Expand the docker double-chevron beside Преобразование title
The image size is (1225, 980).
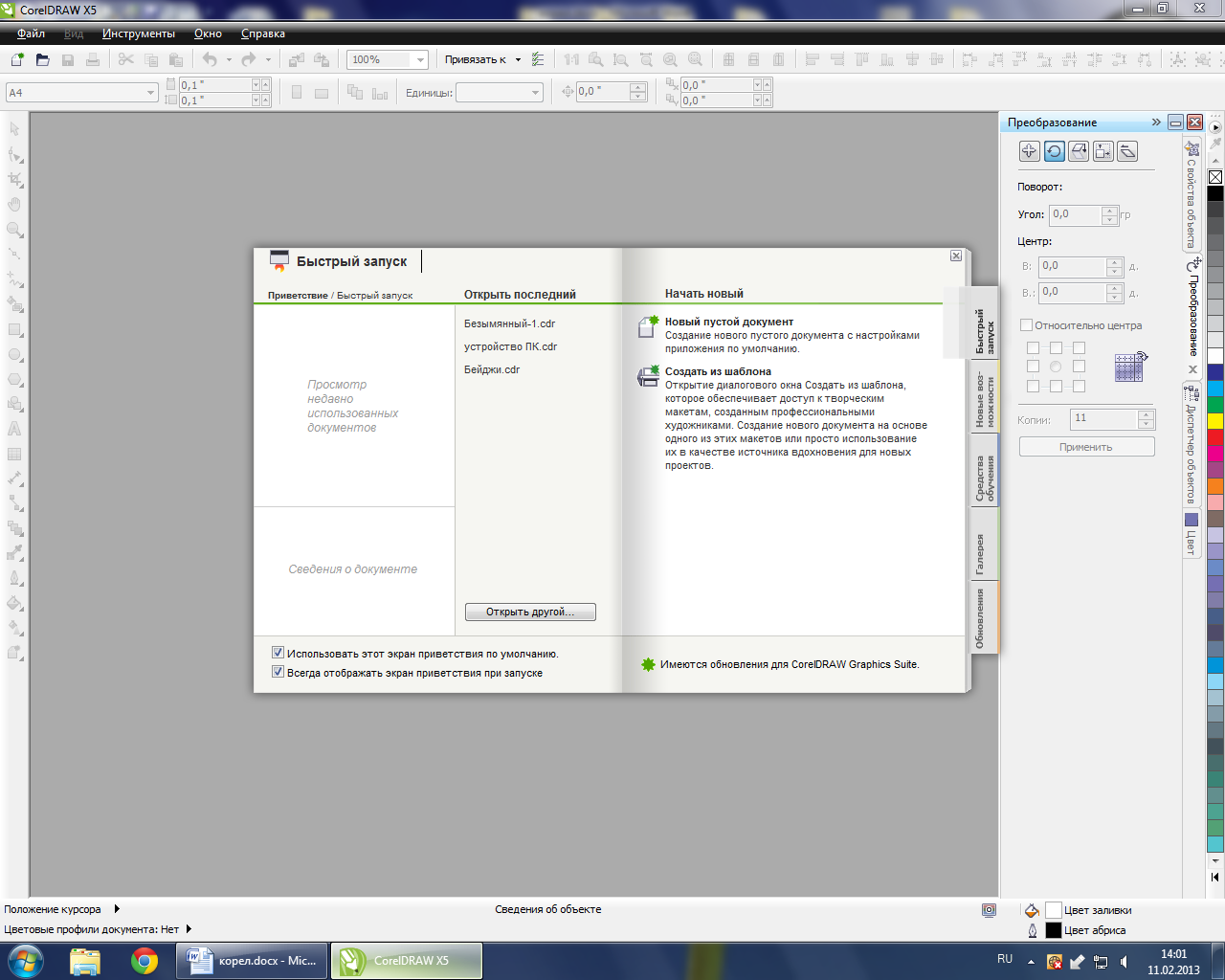(1156, 122)
